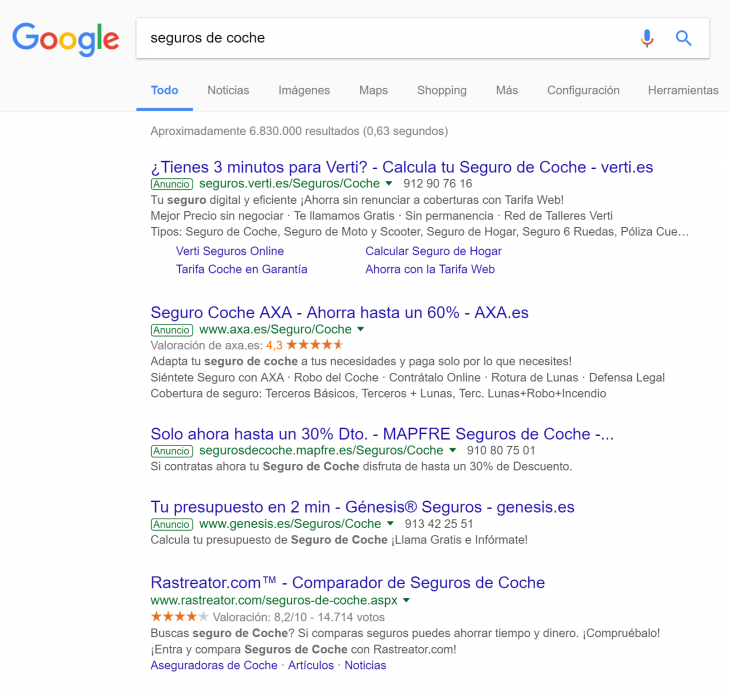Open 'Ahorra con la Tarifa Web' sitelink
Viewport: 730px width, 696px height.
pyautogui.click(x=430, y=269)
